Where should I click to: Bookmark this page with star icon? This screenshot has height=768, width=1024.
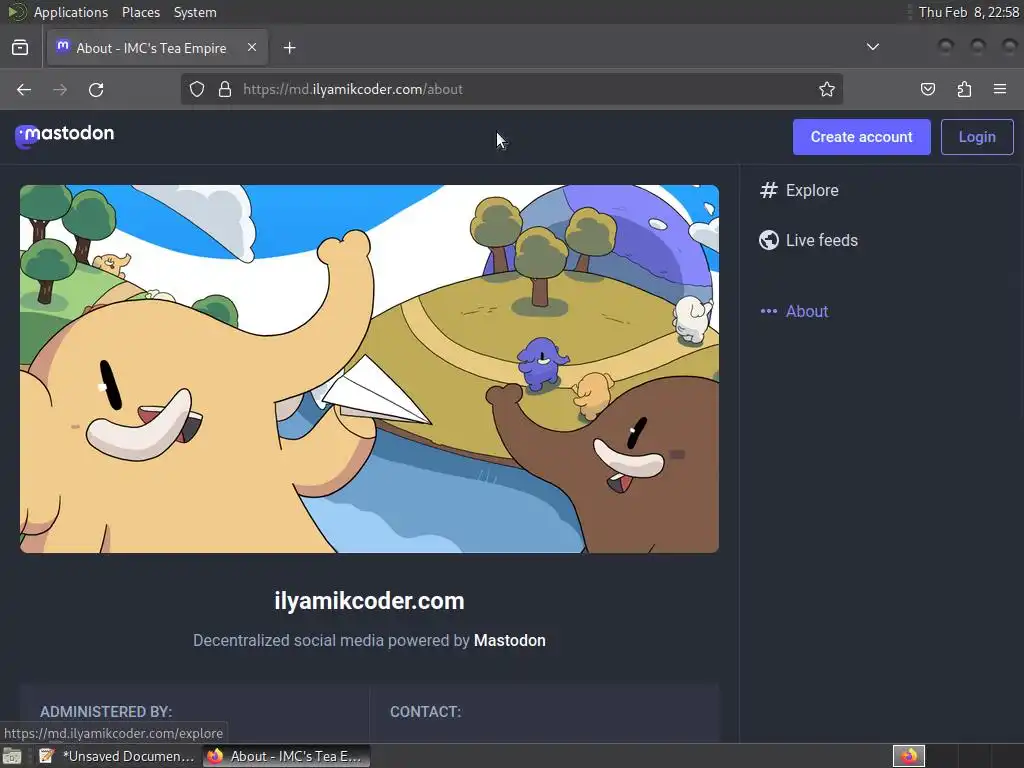827,89
